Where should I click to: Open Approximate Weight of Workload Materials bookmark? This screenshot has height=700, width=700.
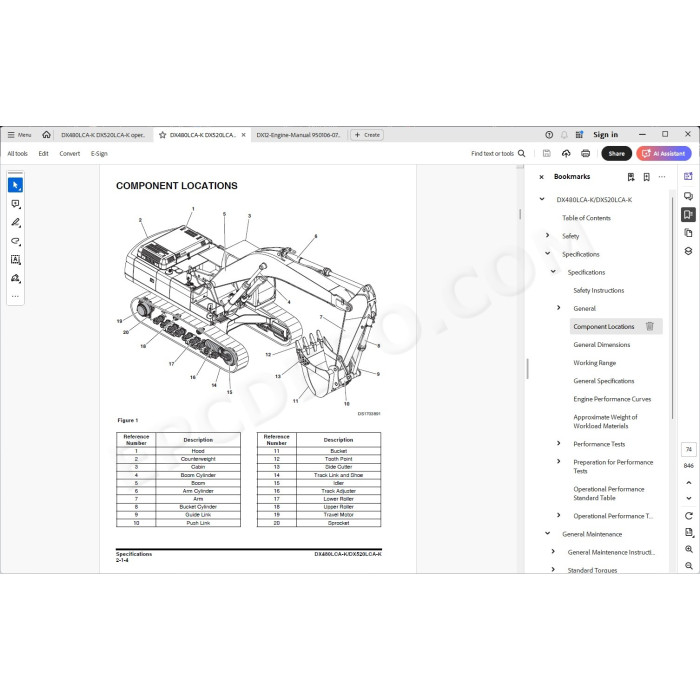point(605,421)
